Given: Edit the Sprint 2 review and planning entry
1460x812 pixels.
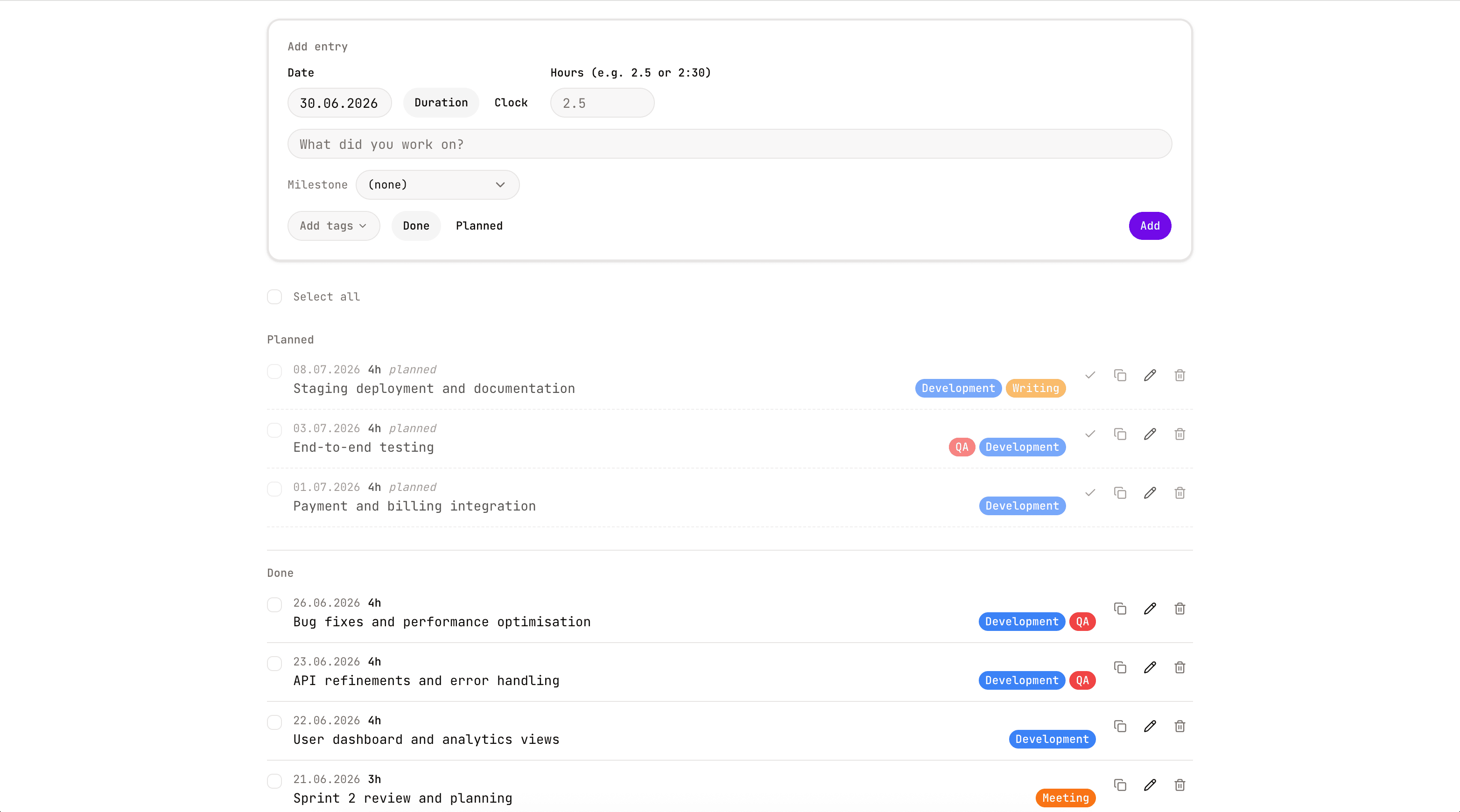Looking at the screenshot, I should 1150,785.
